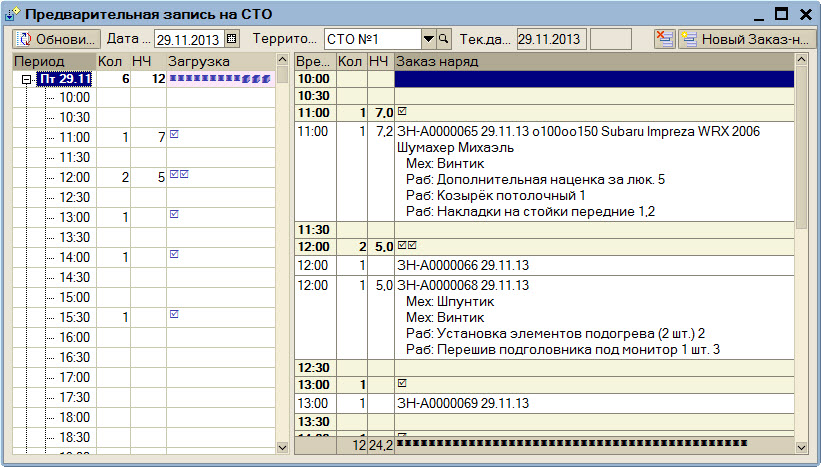The width and height of the screenshot is (821, 467).
Task: Select the highlighted 10:00 row in the orders table
Action: pos(544,79)
